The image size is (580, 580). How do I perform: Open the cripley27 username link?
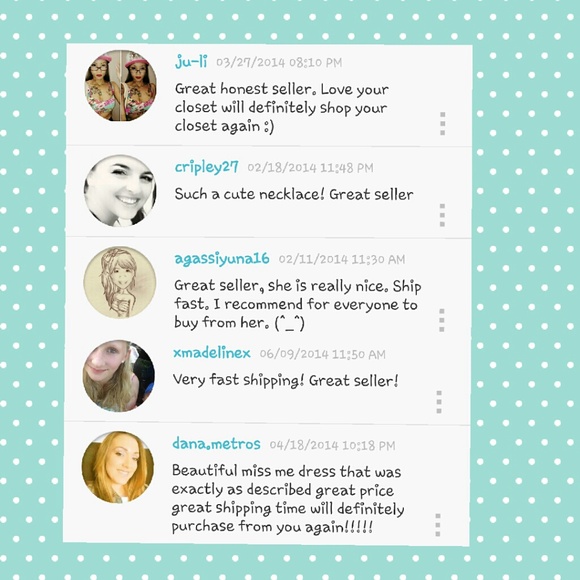click(x=206, y=167)
